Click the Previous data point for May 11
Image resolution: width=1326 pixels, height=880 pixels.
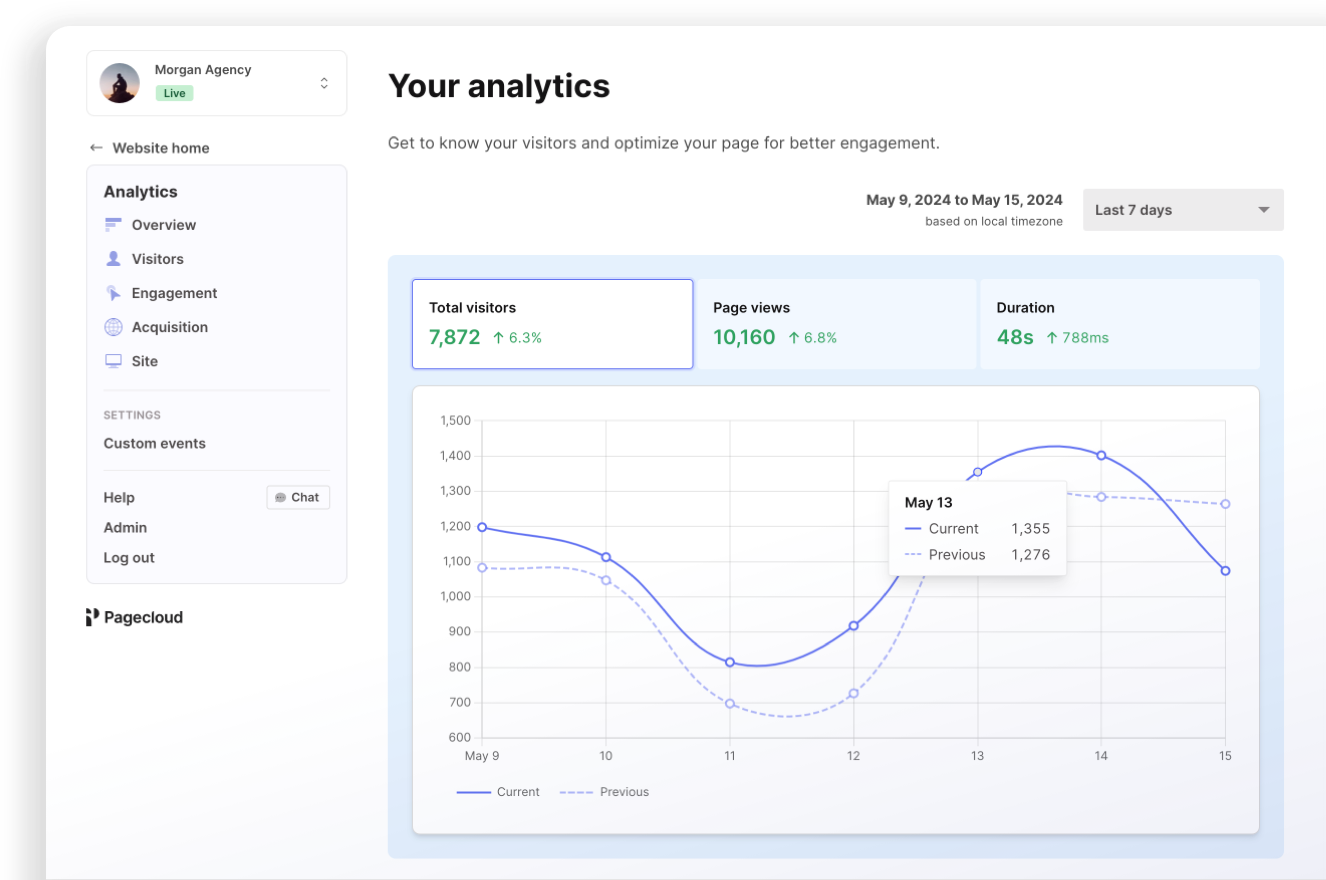[x=730, y=704]
